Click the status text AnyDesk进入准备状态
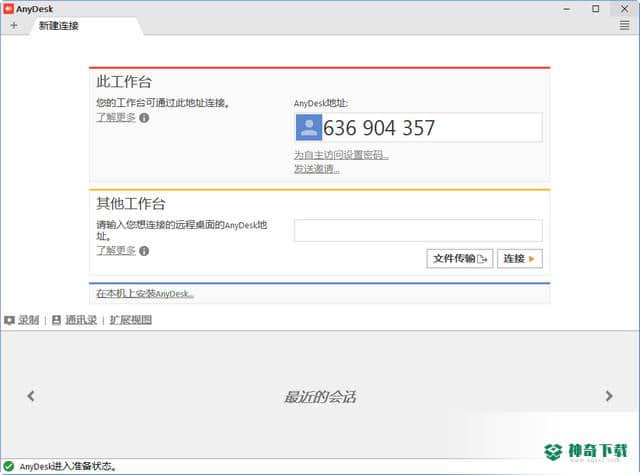 pos(68,466)
